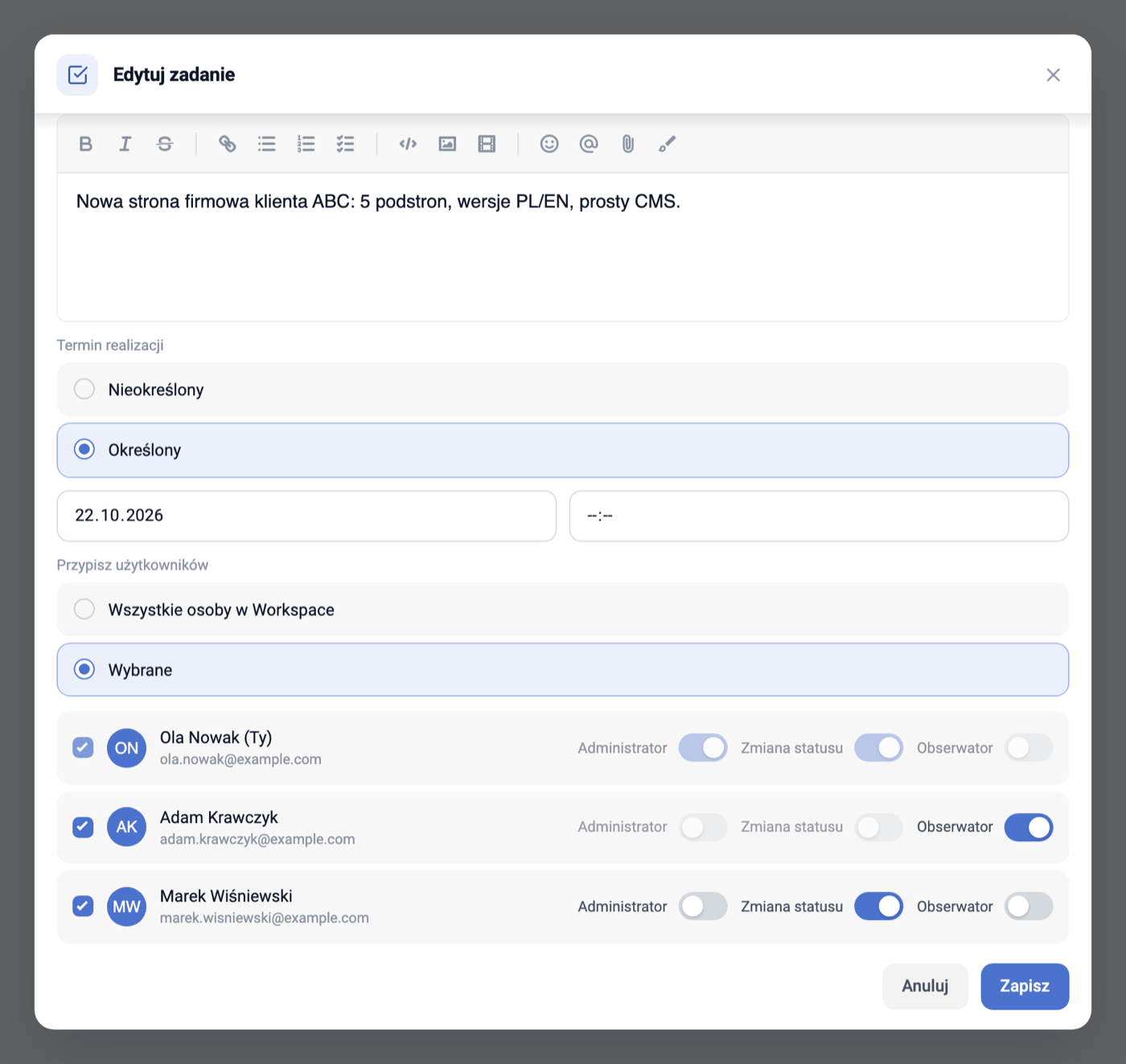Image resolution: width=1126 pixels, height=1064 pixels.
Task: Create a bulleted list
Action: tap(267, 144)
